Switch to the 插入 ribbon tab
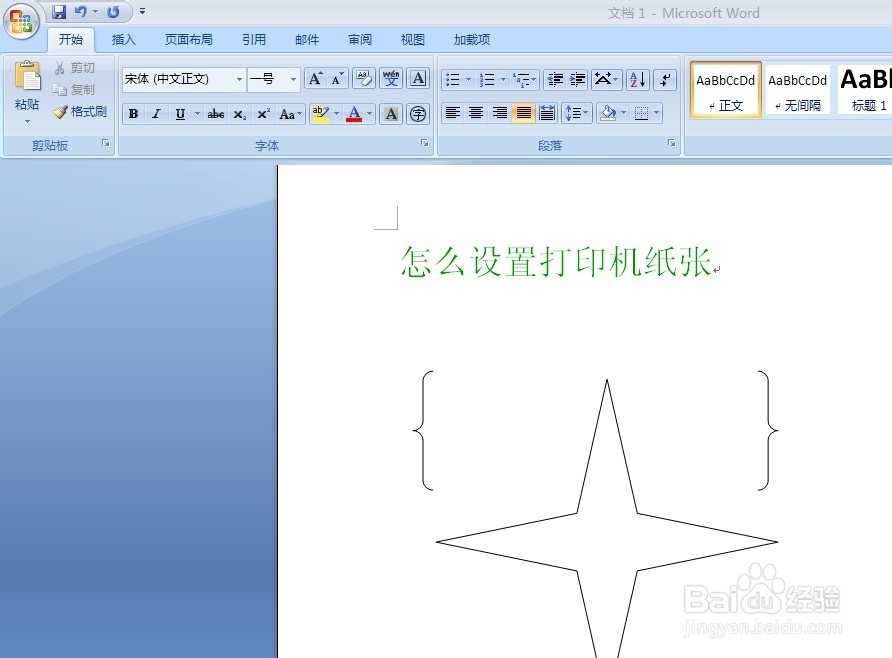Viewport: 892px width, 658px height. (x=124, y=39)
